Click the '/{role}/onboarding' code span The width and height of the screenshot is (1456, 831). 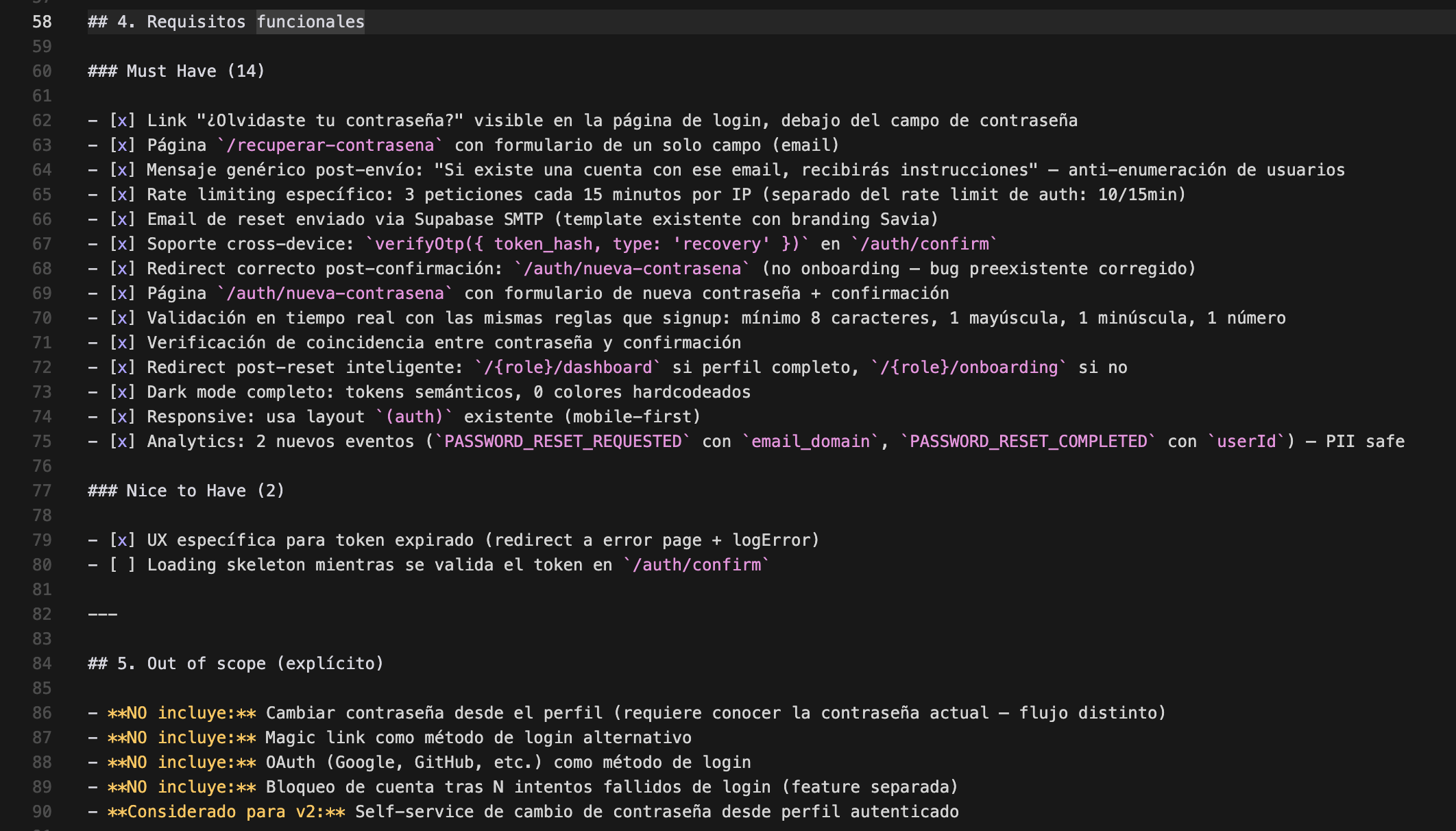(969, 368)
